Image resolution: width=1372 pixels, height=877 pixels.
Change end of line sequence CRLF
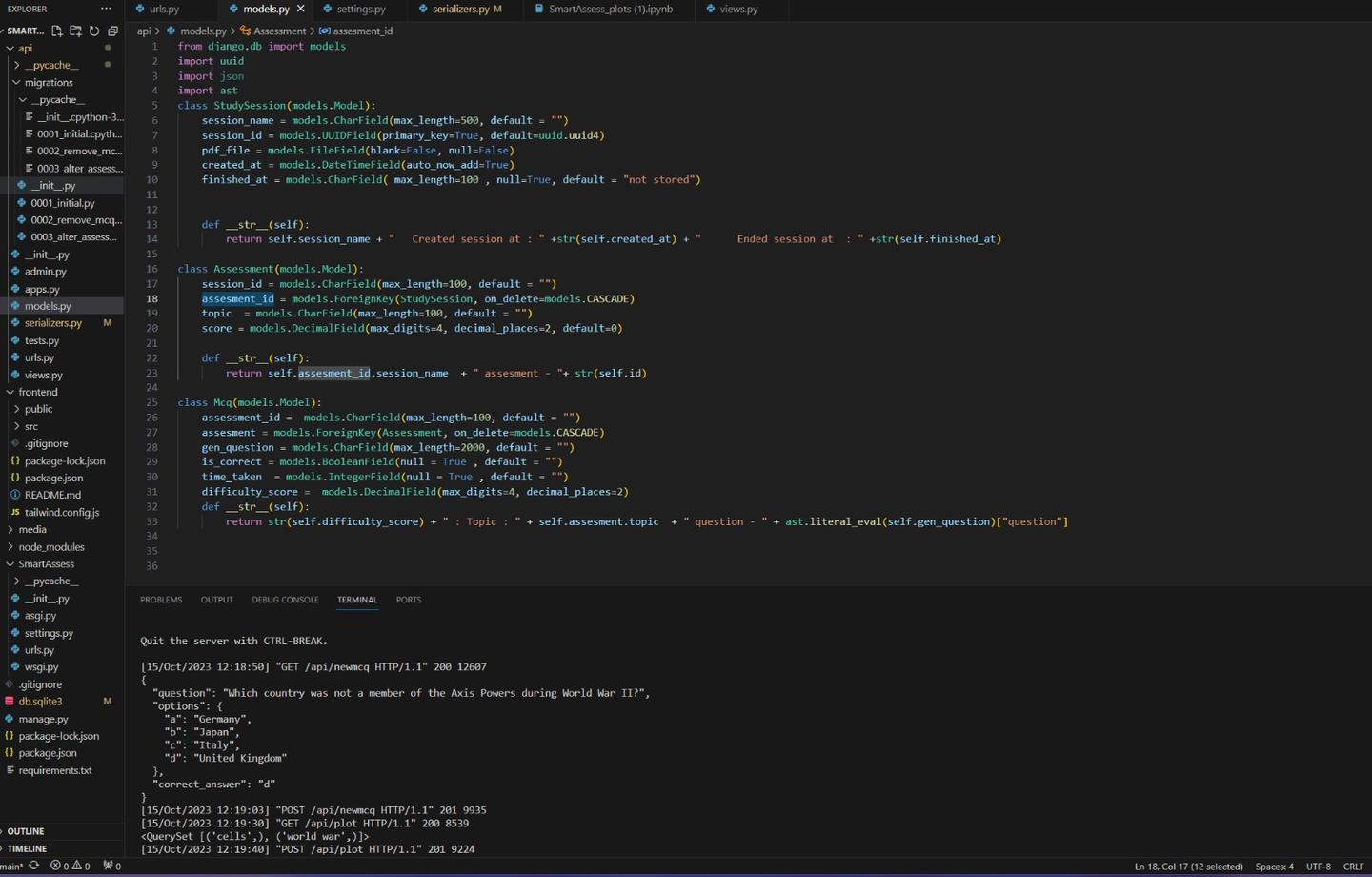coord(1353,867)
